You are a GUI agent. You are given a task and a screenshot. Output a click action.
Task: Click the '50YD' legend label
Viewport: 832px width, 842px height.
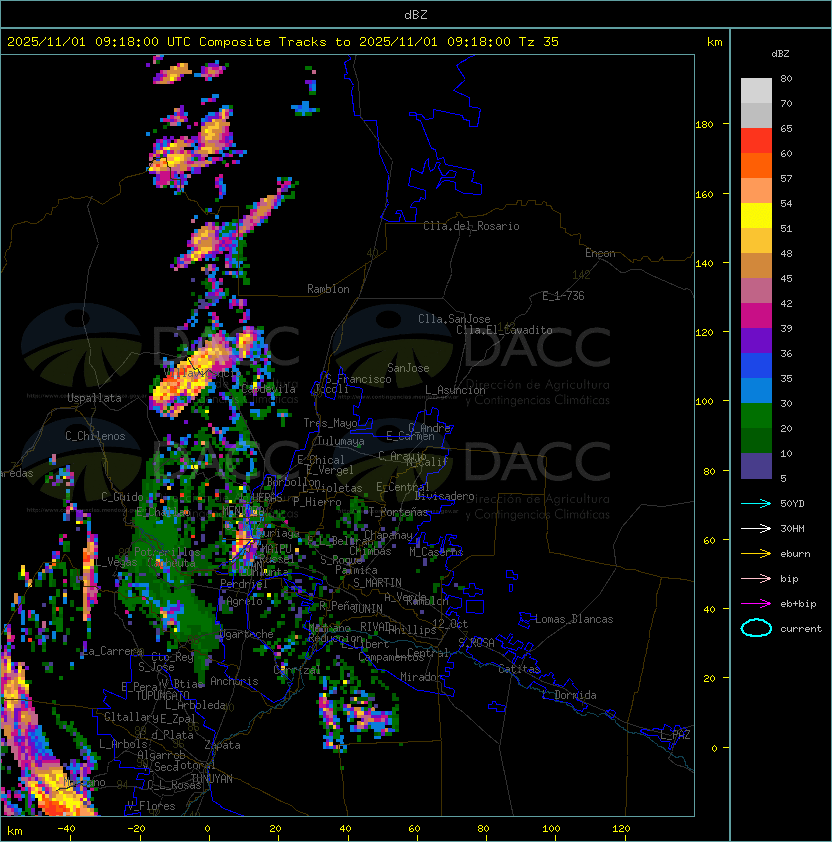coord(792,503)
